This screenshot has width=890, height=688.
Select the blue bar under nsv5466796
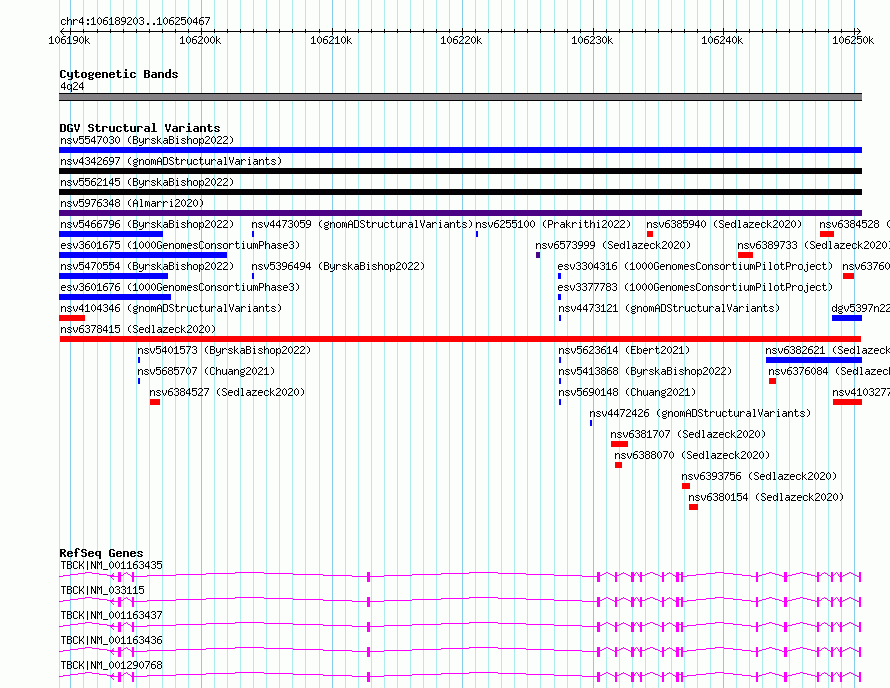pyautogui.click(x=111, y=234)
